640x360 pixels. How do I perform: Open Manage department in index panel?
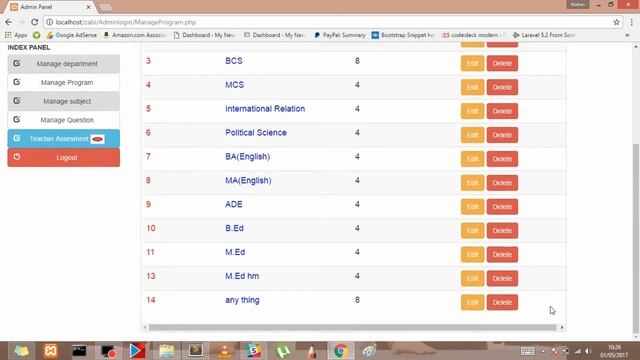[x=64, y=64]
